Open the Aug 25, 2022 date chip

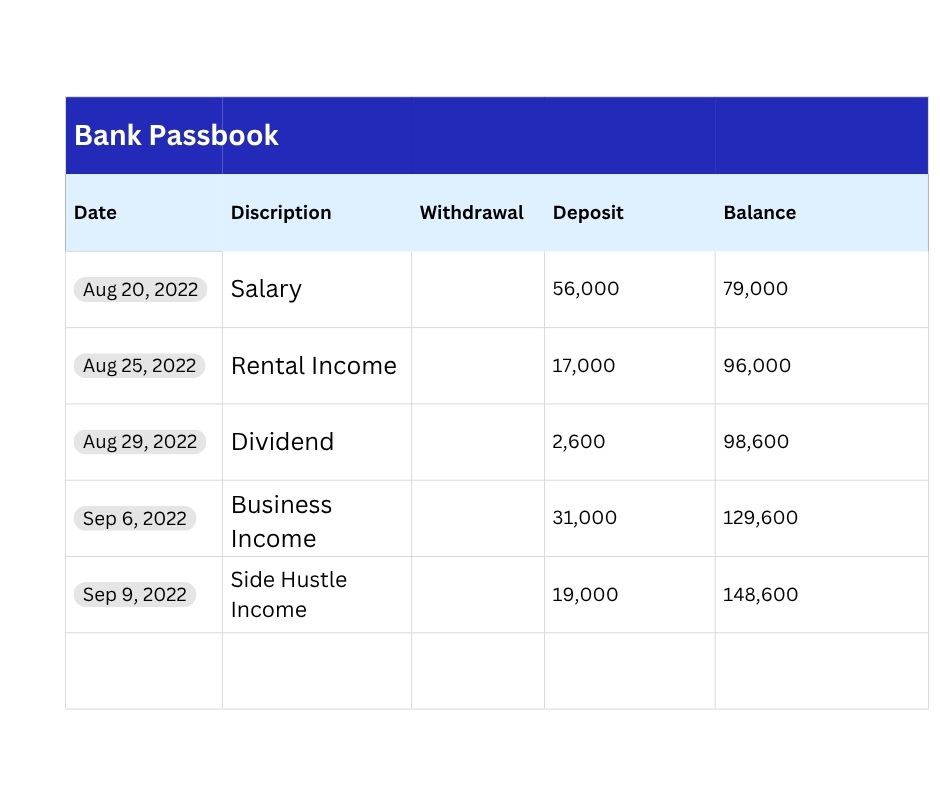[139, 366]
